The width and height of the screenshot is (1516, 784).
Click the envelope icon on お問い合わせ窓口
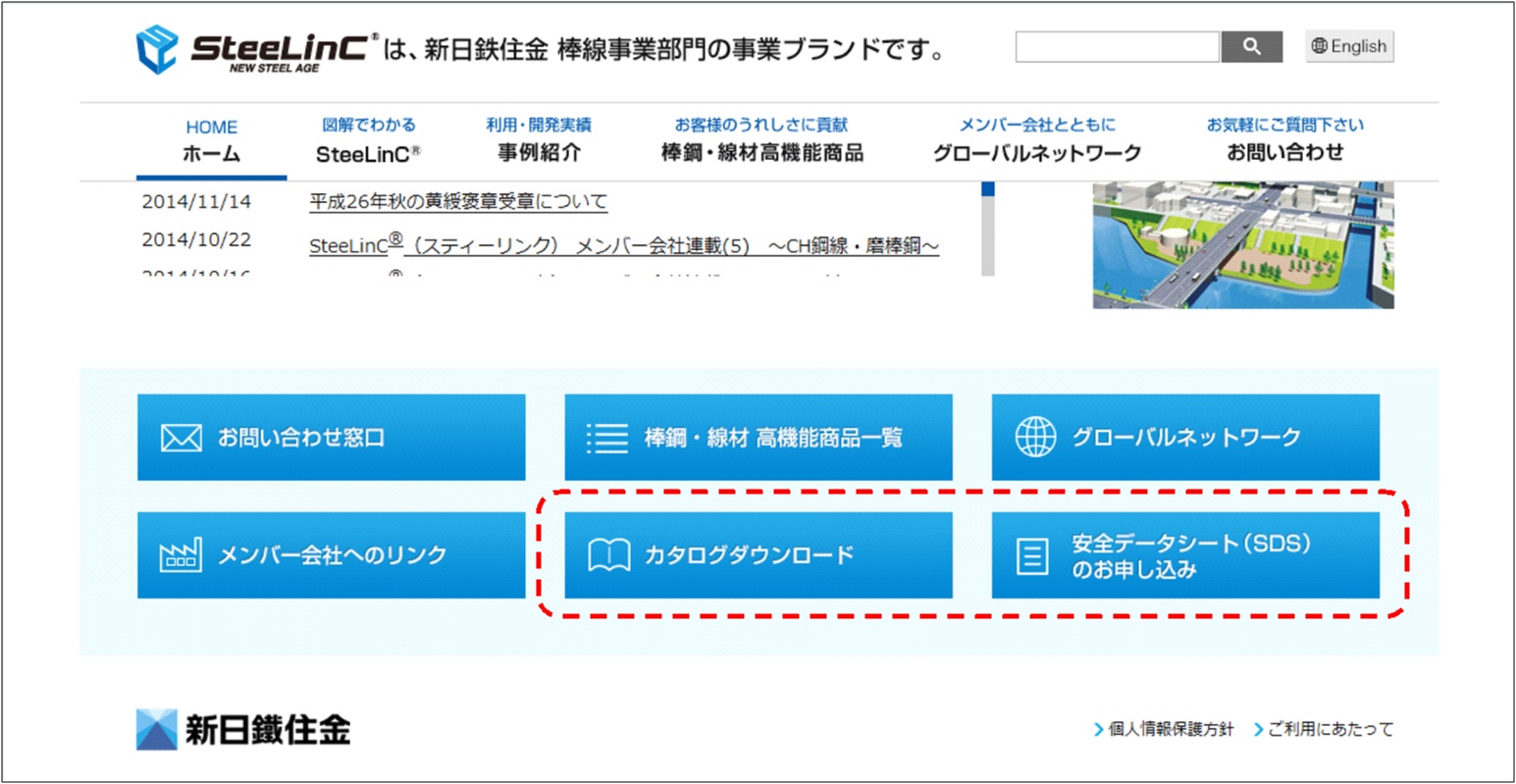(x=181, y=438)
